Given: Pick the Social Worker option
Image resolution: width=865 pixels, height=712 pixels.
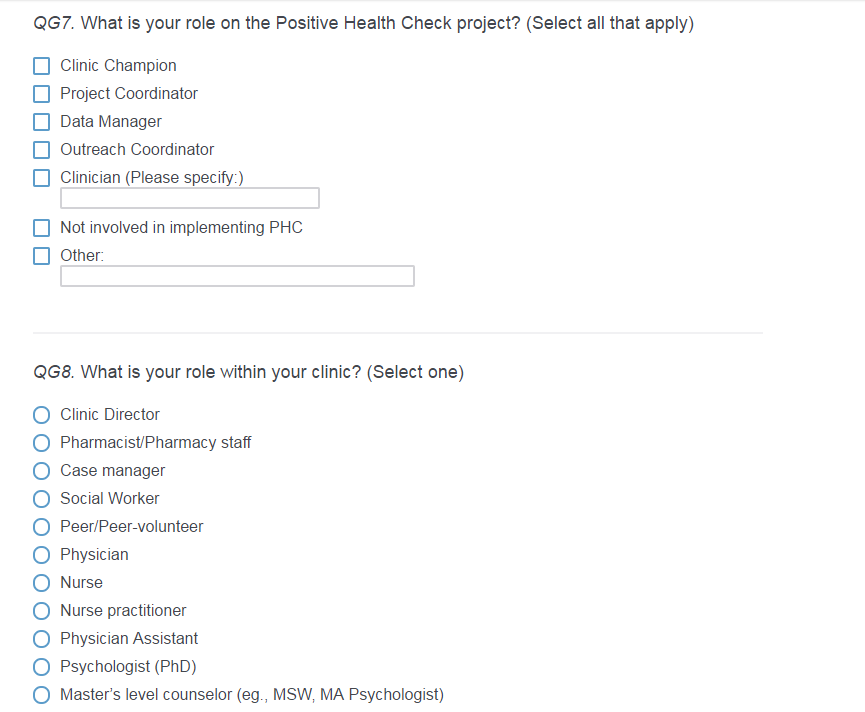Looking at the screenshot, I should (x=42, y=499).
